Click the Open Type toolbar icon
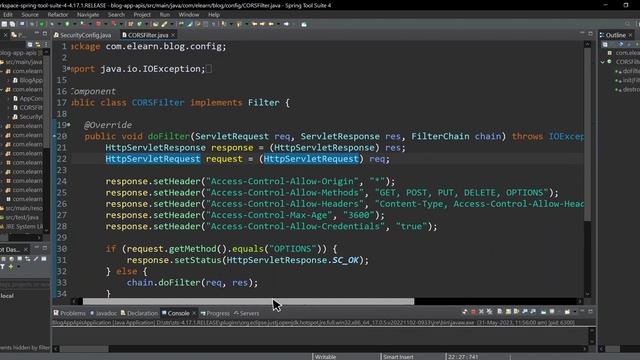This screenshot has height=360, width=640. [x=156, y=24]
